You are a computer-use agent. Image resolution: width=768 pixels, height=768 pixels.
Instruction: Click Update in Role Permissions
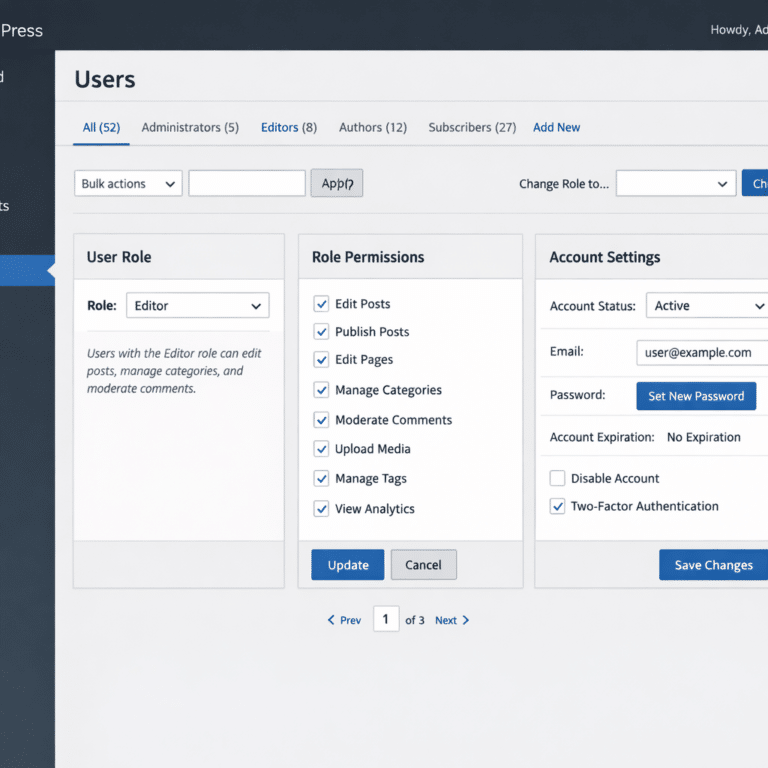348,565
